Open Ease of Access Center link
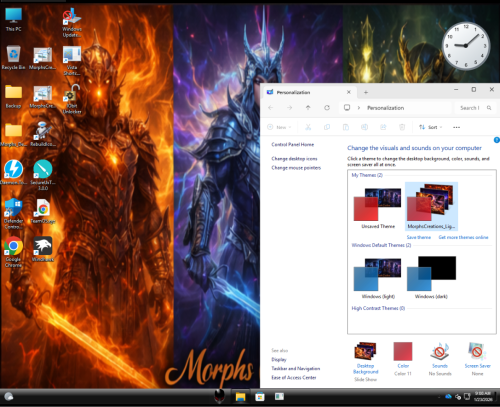The height and width of the screenshot is (407, 500). 293,377
